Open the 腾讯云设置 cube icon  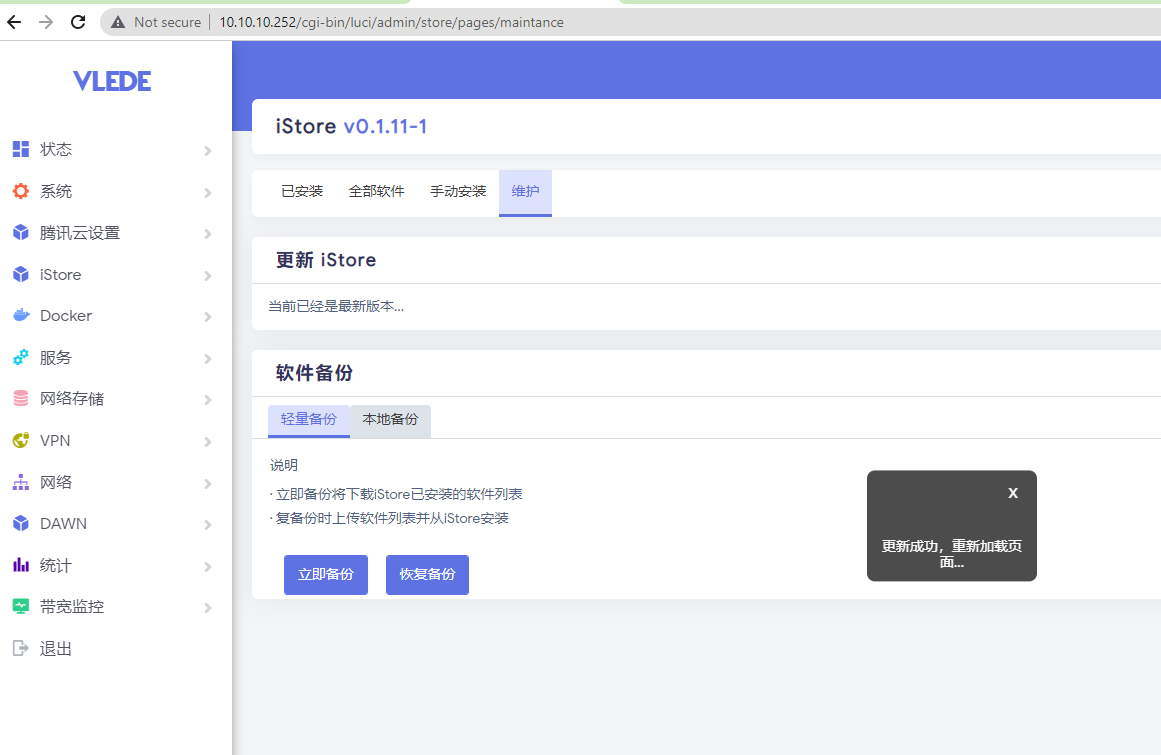tap(20, 232)
